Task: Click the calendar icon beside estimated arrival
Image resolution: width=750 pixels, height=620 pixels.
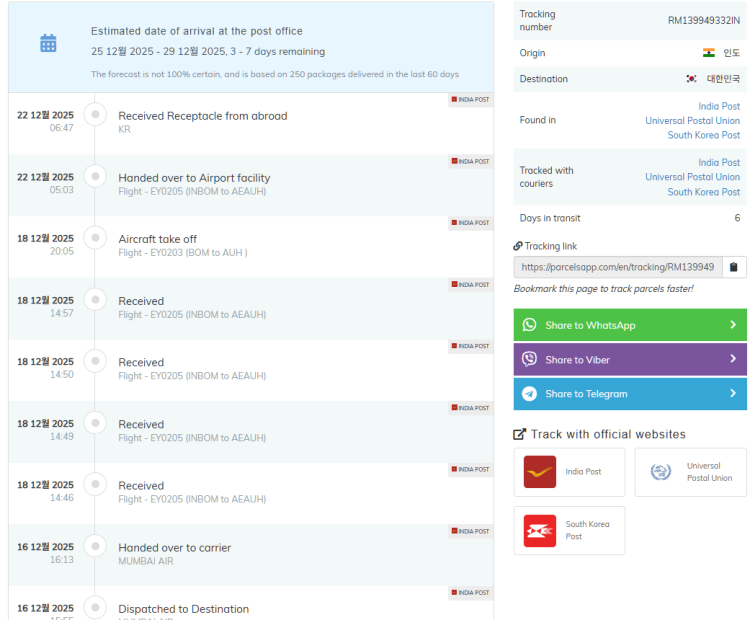Action: [x=48, y=43]
